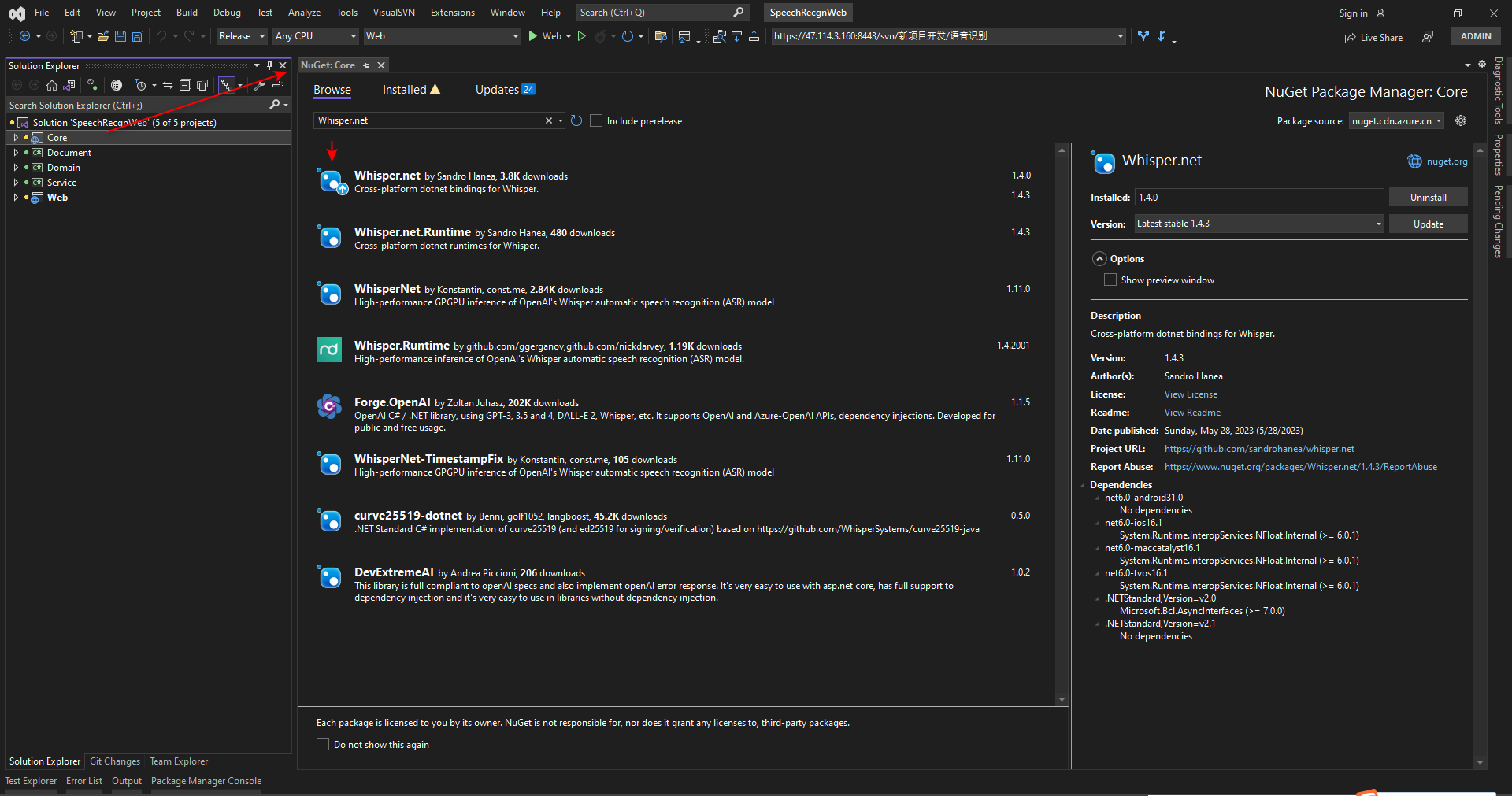The width and height of the screenshot is (1512, 796).
Task: Click Collapse All icon in Solution Explorer
Action: [185, 85]
